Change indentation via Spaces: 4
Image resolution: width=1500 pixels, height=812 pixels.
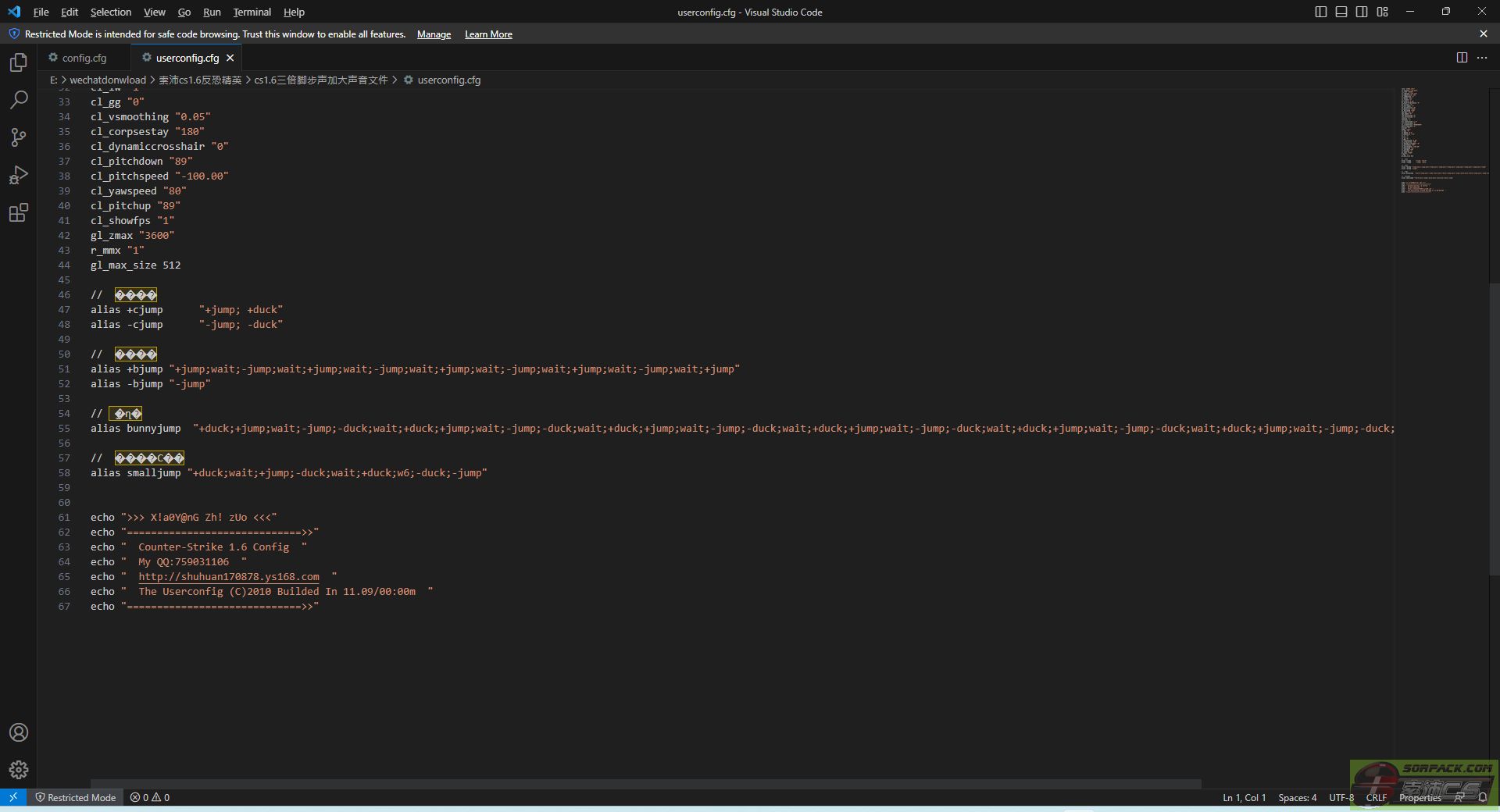click(1297, 797)
